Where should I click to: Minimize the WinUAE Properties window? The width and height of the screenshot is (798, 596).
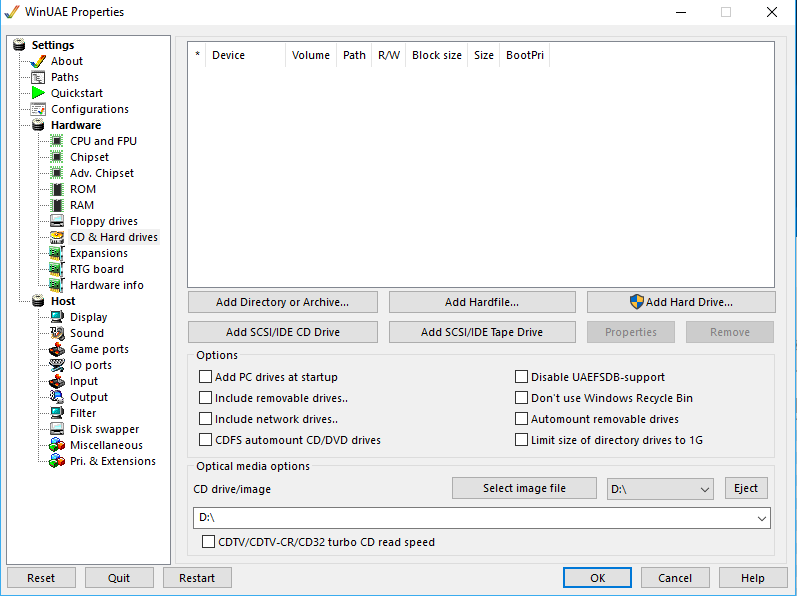[681, 12]
